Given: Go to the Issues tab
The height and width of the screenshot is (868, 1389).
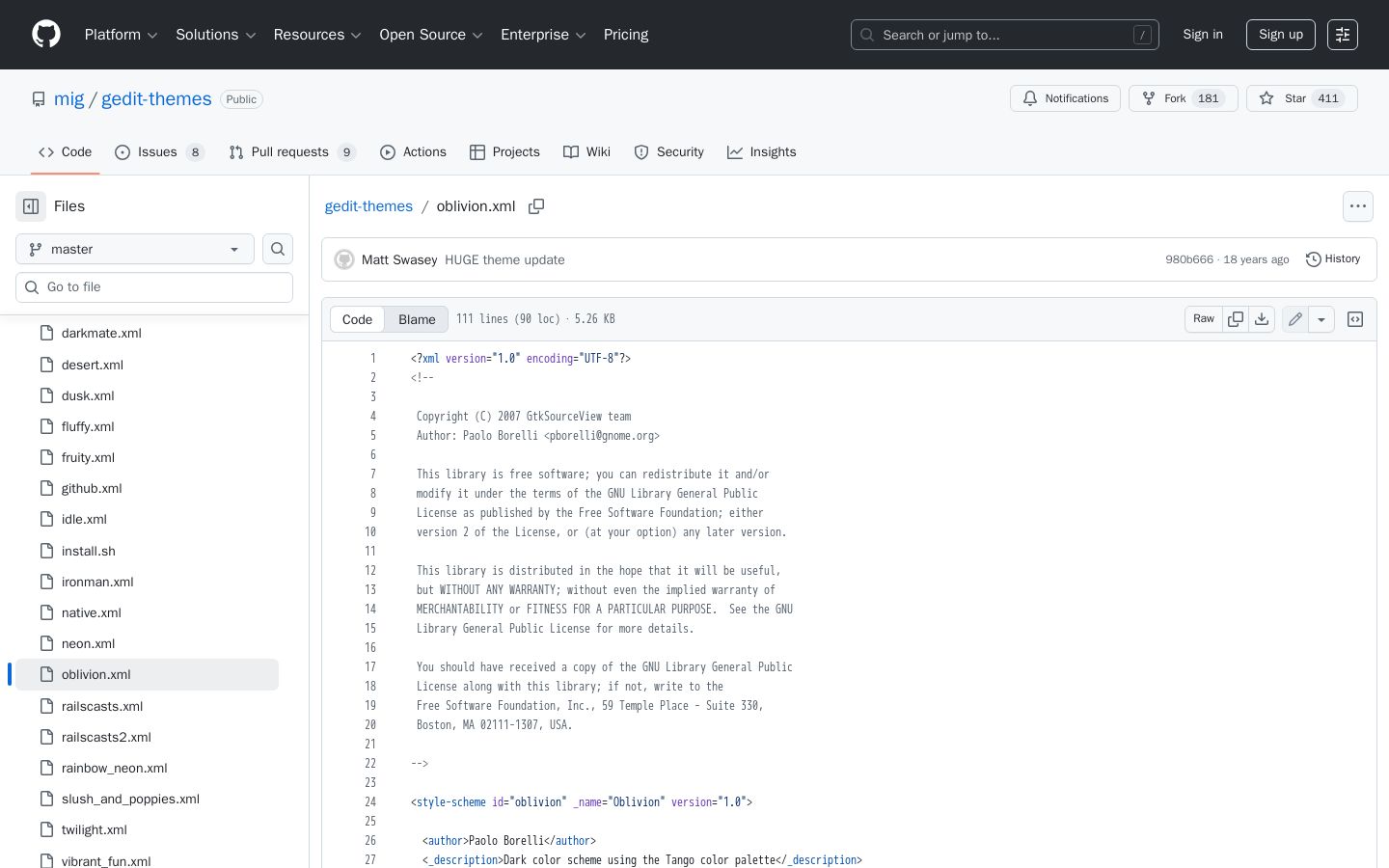Looking at the screenshot, I should 159,152.
